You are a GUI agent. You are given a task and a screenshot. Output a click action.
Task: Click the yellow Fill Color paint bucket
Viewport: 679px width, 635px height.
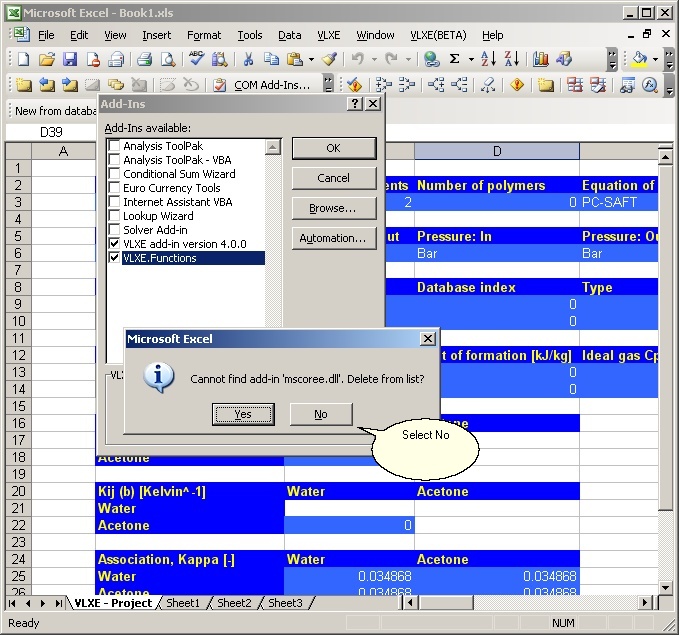(640, 59)
